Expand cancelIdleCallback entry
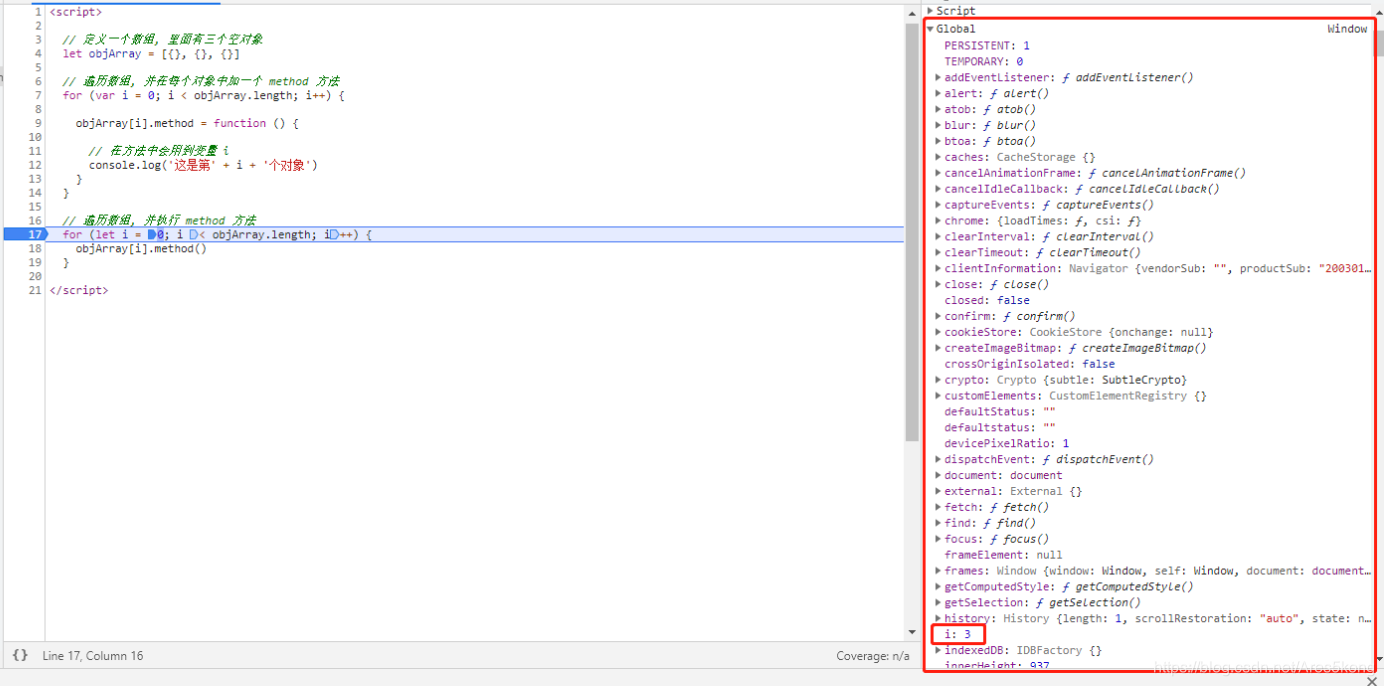 (x=938, y=189)
